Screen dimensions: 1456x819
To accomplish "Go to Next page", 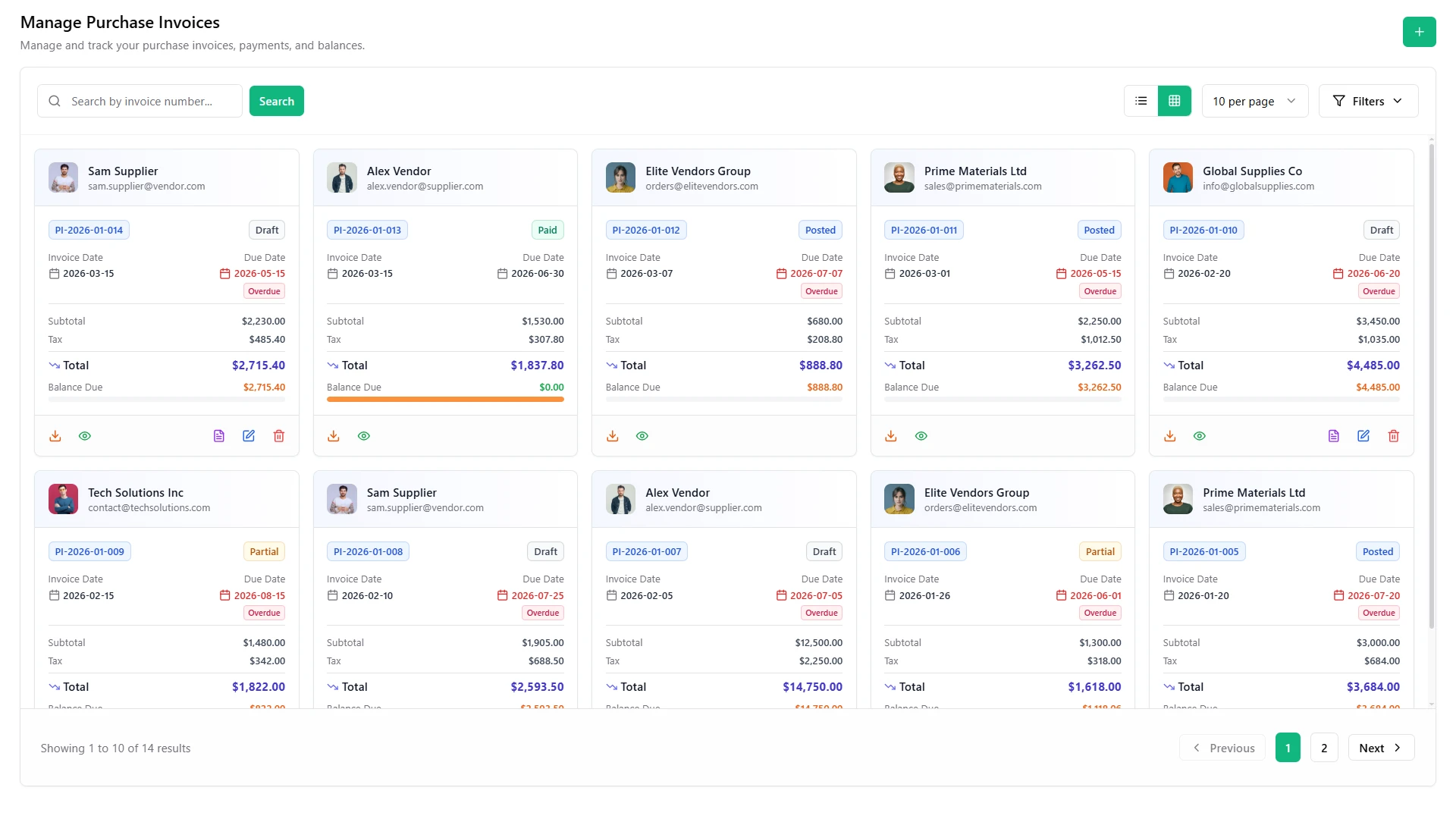I will pyautogui.click(x=1381, y=748).
